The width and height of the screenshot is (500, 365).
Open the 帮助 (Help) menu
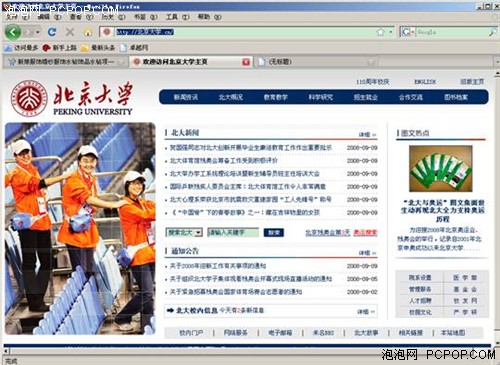(209, 17)
